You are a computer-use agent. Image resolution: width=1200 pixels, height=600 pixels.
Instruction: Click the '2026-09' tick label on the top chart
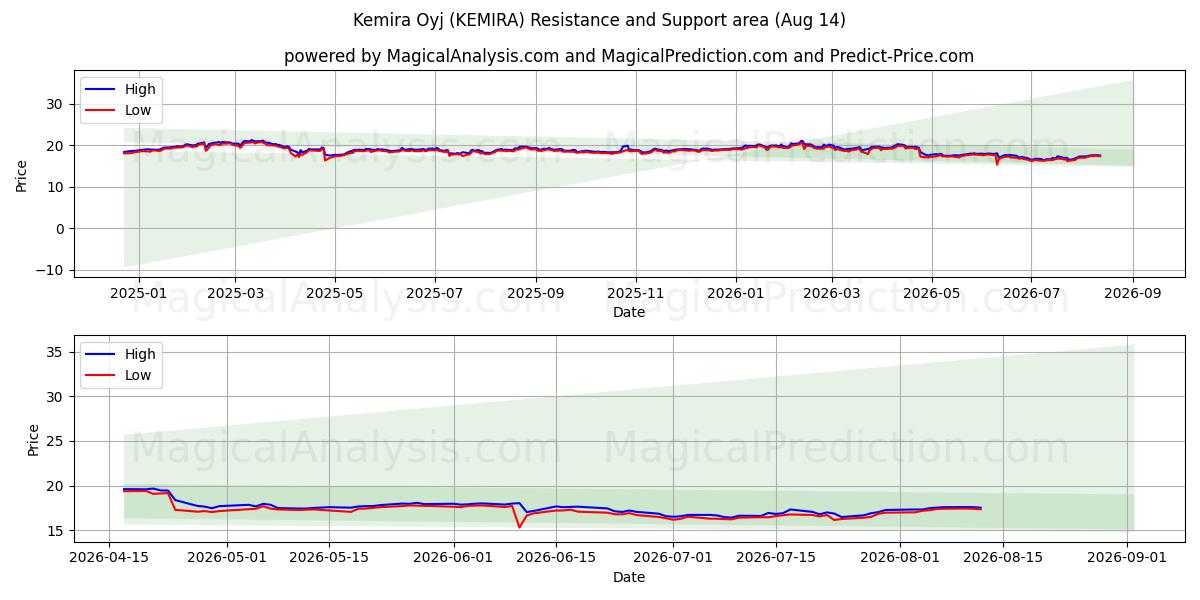1134,294
